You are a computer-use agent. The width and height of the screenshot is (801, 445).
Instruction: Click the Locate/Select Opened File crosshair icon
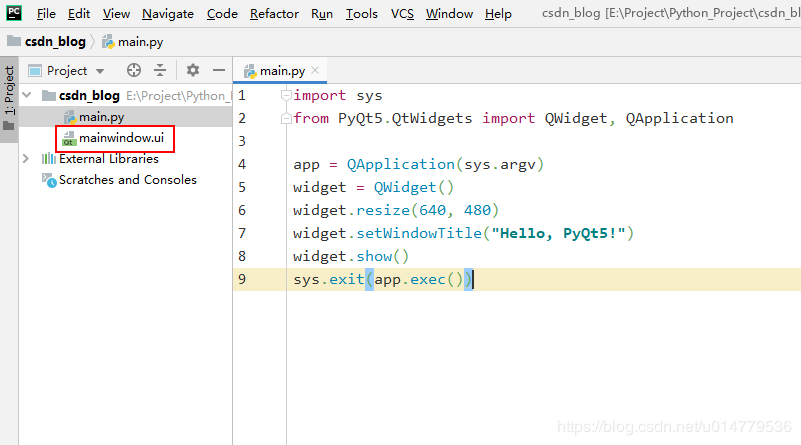click(134, 70)
